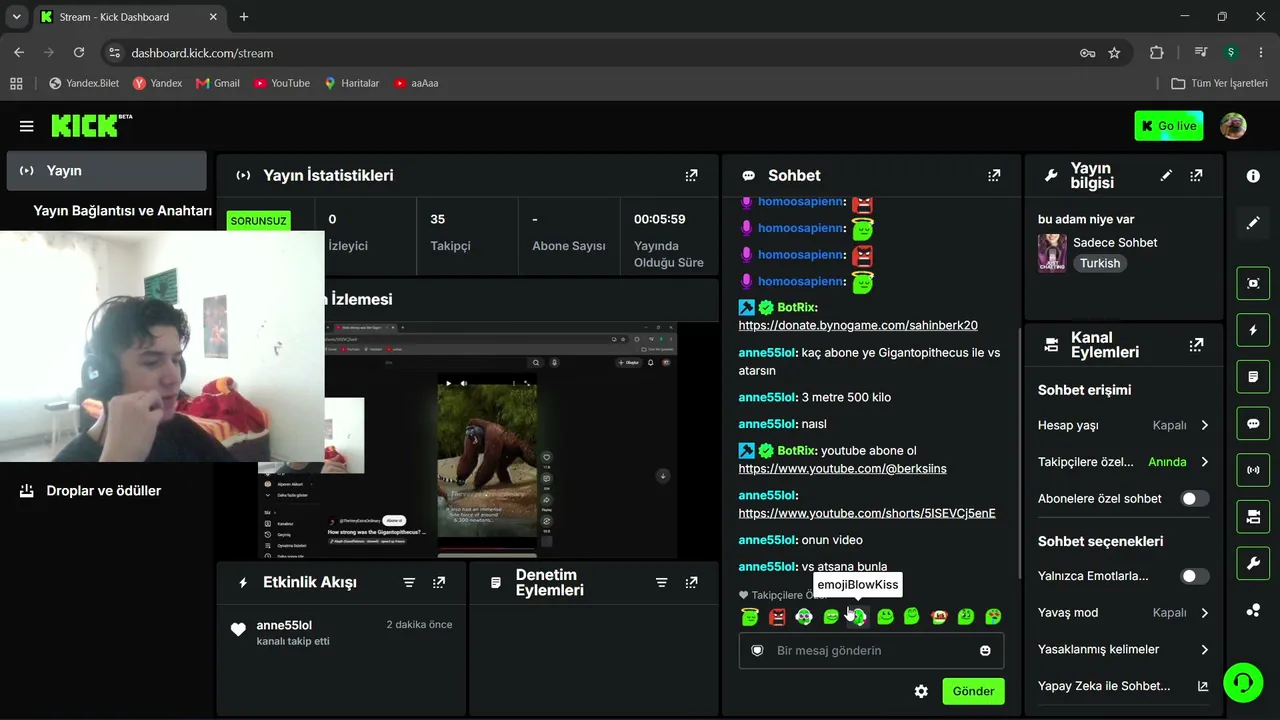The image size is (1280, 720).
Task: Open a new browser tab with plus button
Action: pyautogui.click(x=244, y=17)
